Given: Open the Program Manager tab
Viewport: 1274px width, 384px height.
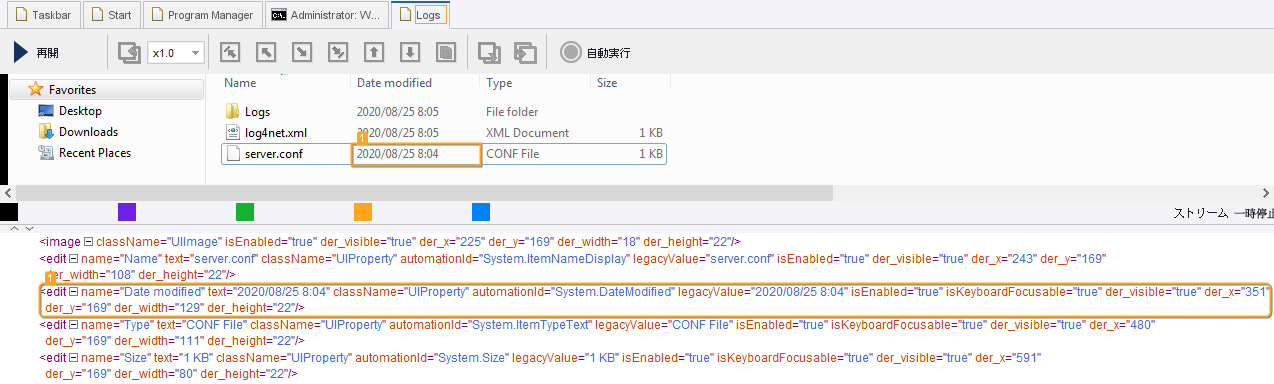Looking at the screenshot, I should point(203,15).
